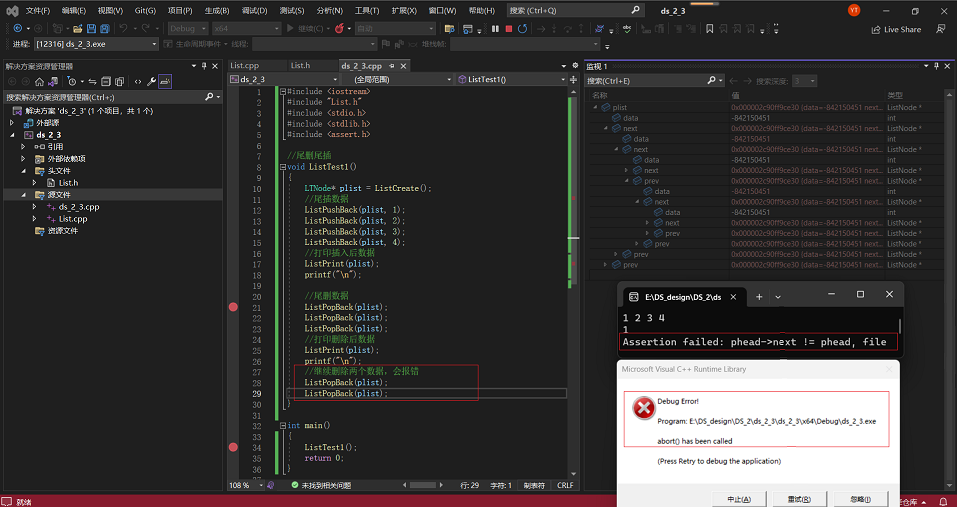
Task: Click the View Code angle brackets icon
Action: click(x=138, y=81)
